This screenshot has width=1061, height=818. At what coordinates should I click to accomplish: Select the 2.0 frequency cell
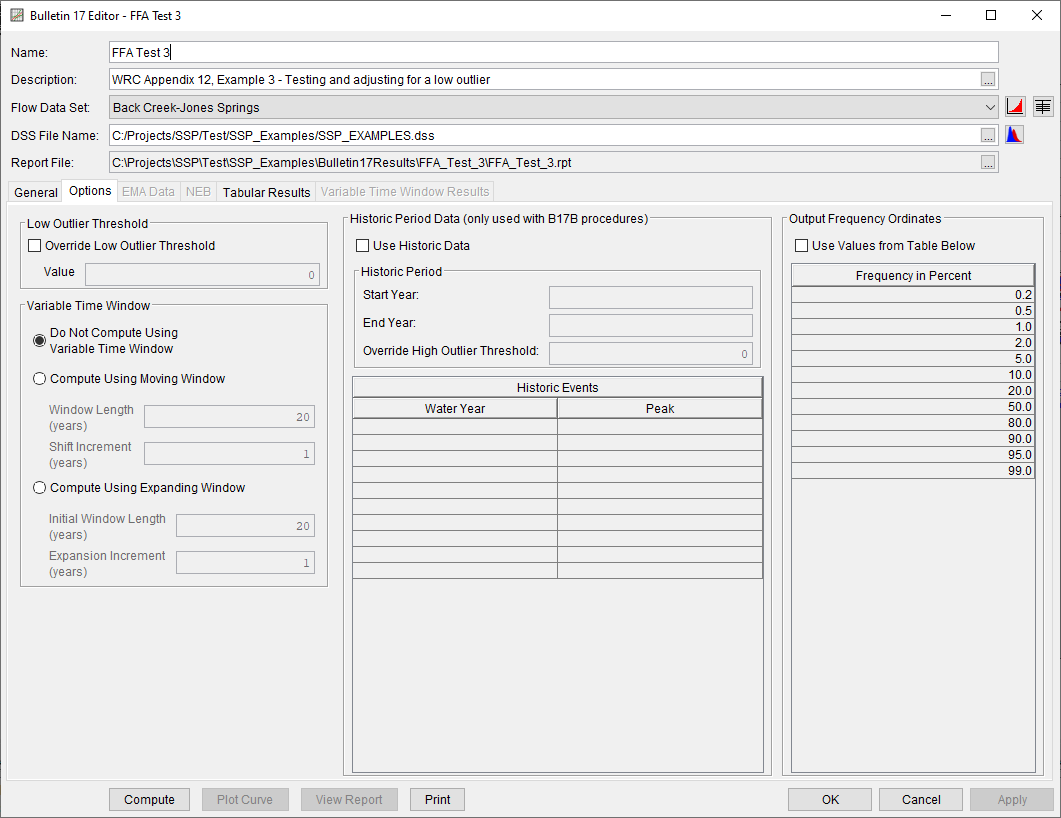point(913,343)
